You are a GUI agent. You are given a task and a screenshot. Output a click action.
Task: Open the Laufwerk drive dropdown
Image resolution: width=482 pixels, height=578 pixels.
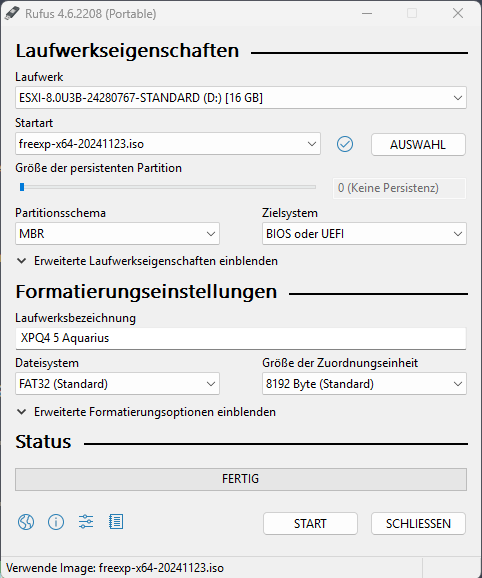tap(241, 98)
